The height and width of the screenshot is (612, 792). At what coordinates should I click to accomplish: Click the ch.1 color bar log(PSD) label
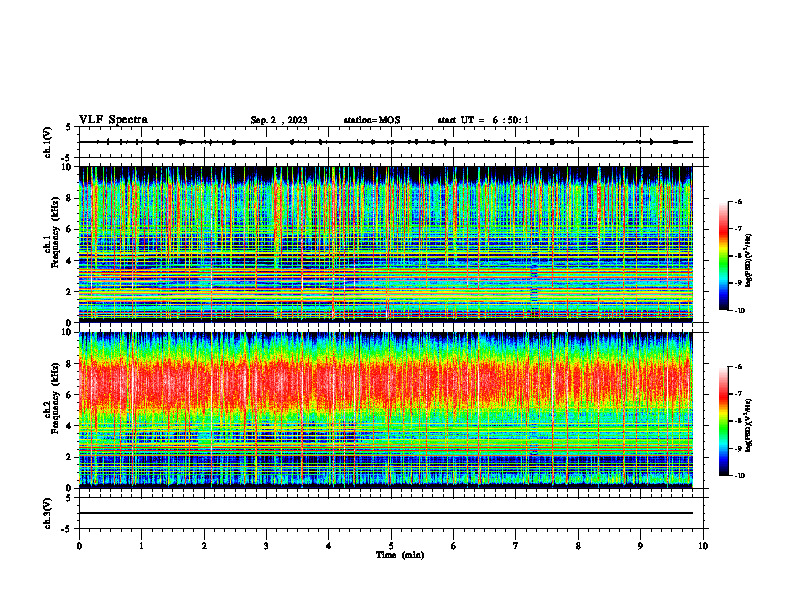coord(750,261)
